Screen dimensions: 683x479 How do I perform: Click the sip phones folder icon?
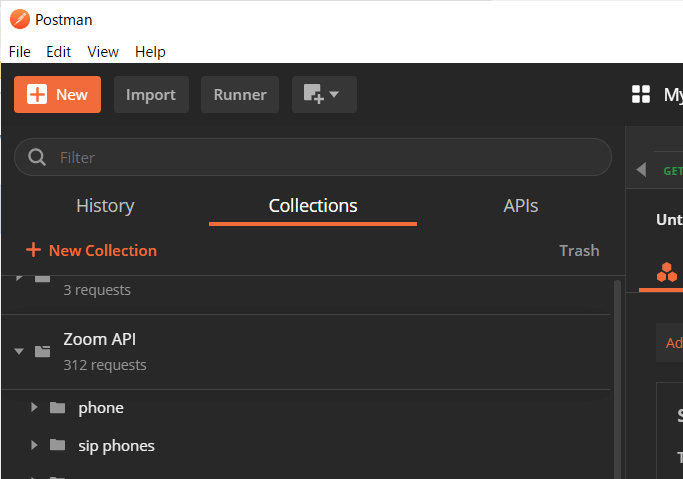[57, 445]
